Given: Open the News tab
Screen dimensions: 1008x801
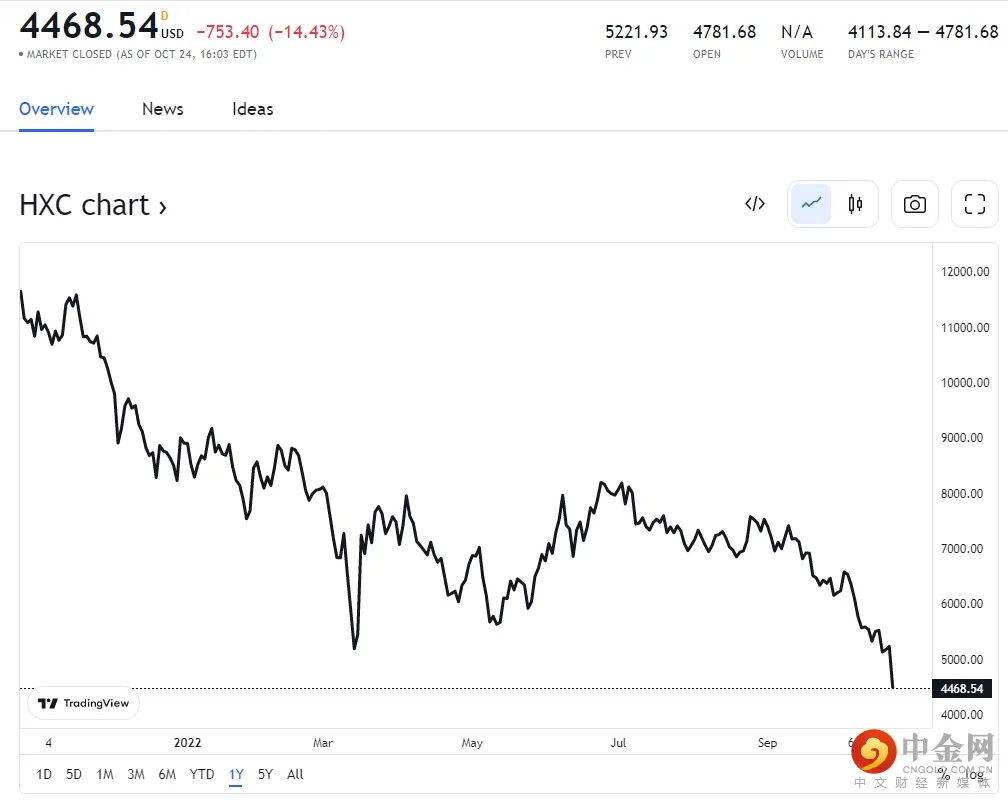Looking at the screenshot, I should point(163,109).
